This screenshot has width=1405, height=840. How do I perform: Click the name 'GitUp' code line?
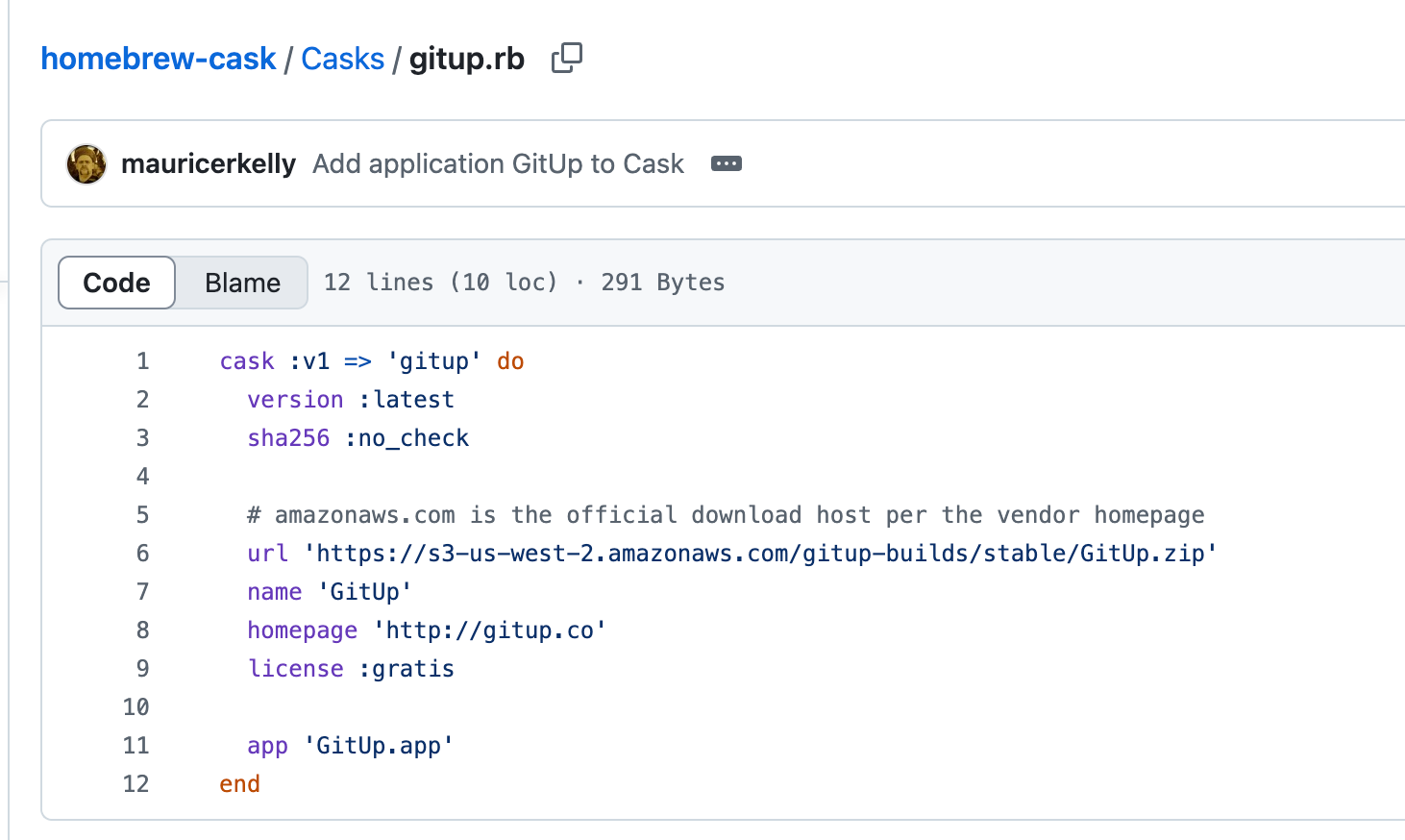click(x=330, y=592)
